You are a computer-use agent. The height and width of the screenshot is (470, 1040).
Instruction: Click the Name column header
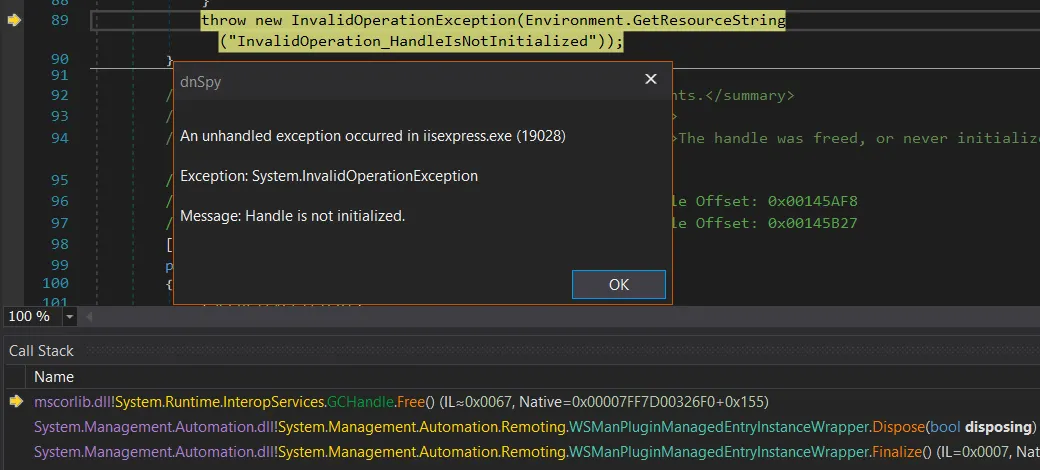click(x=54, y=377)
